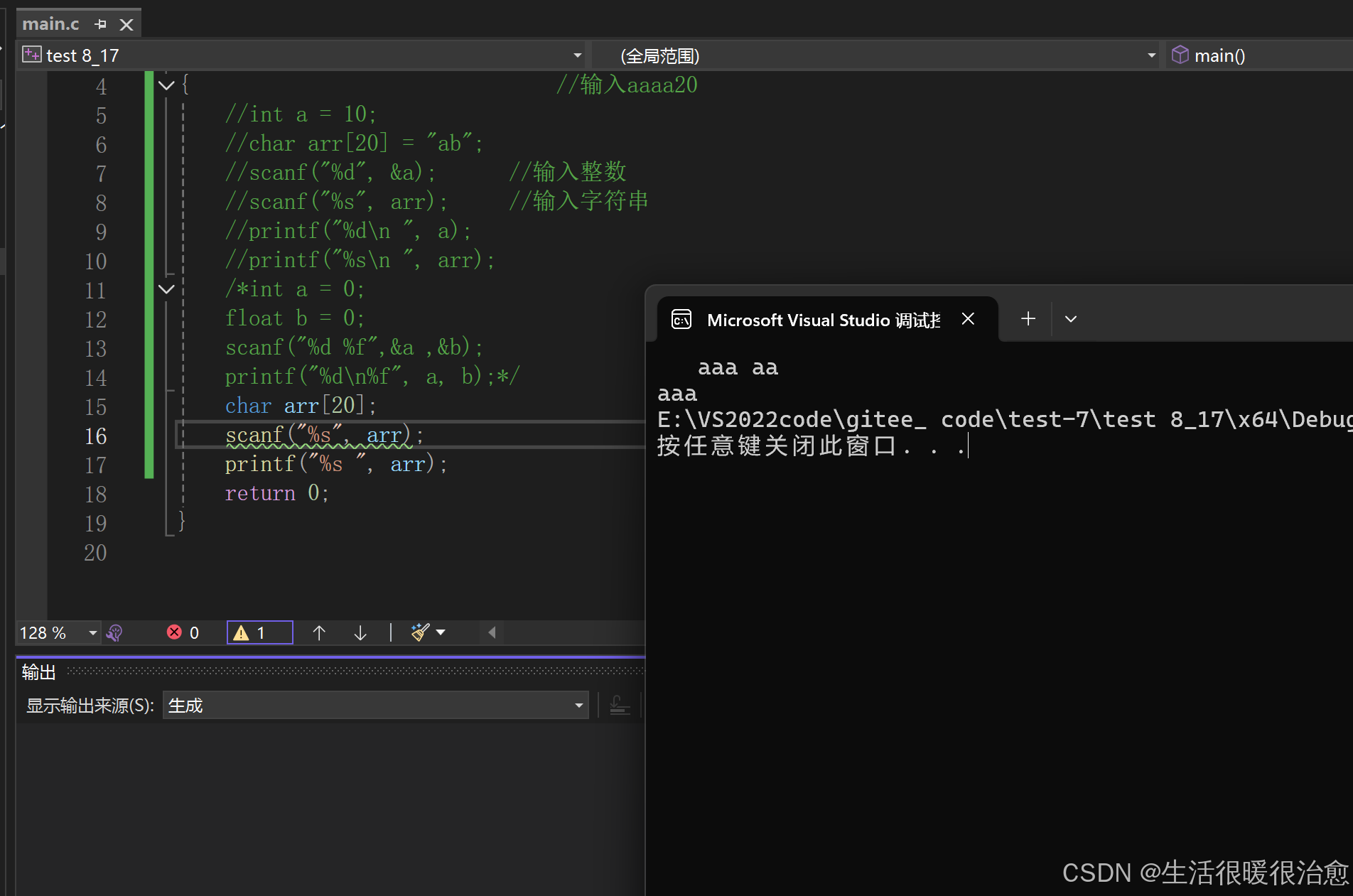
Task: Click the comment '//输入整数'
Action: point(568,172)
